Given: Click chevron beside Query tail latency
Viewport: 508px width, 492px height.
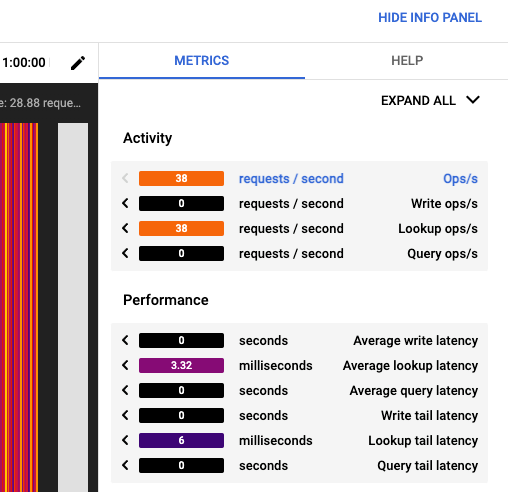Looking at the screenshot, I should click(125, 465).
